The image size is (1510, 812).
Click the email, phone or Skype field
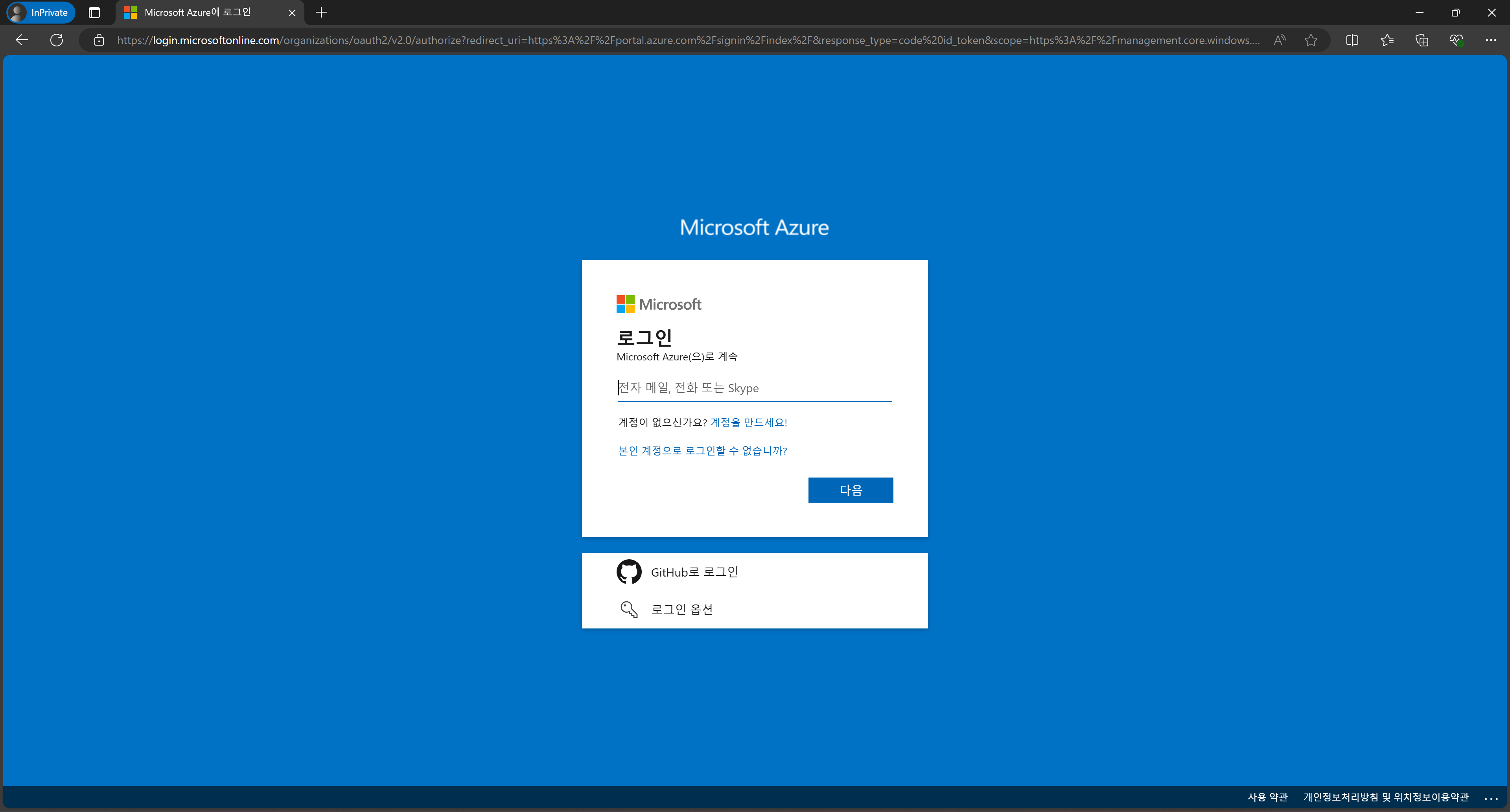tap(754, 388)
